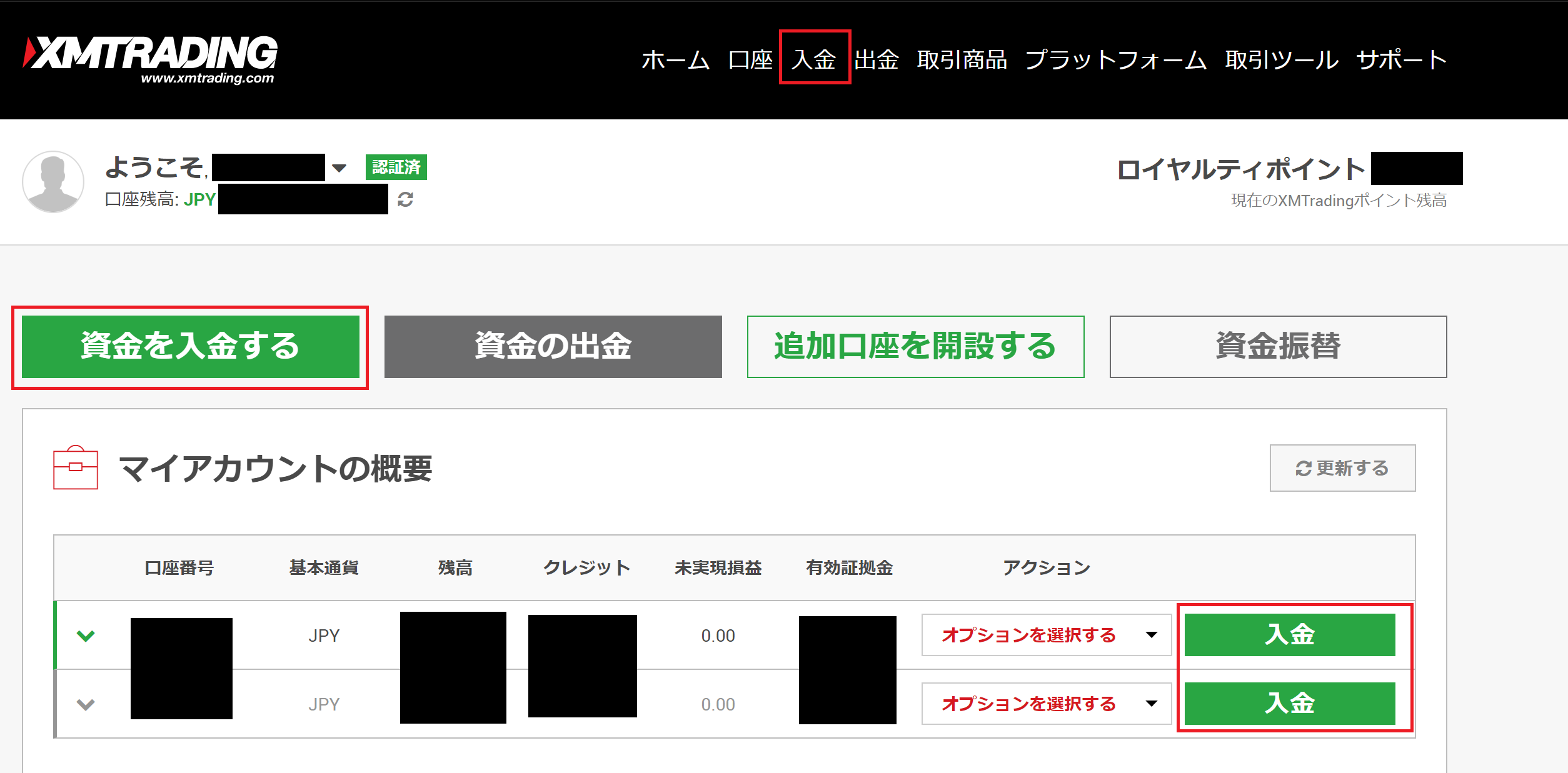Open the サポート menu item
The height and width of the screenshot is (773, 1568).
point(1402,60)
